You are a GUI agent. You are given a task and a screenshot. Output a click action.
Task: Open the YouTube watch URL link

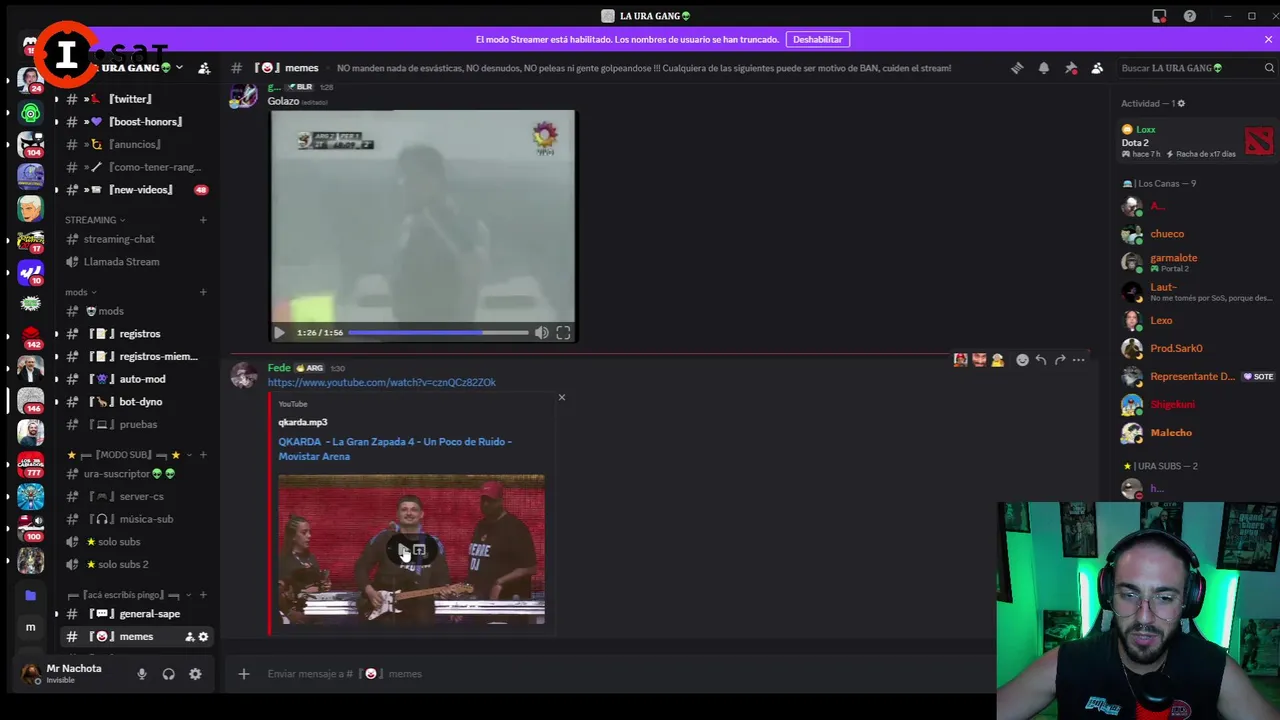381,382
